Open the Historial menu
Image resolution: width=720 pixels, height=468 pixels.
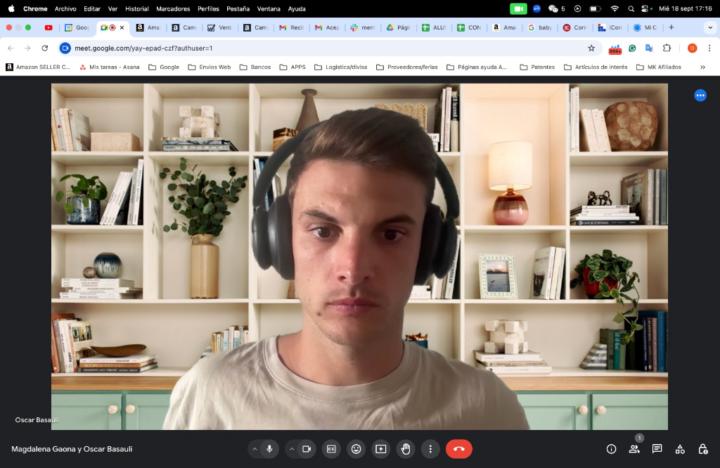pos(137,8)
